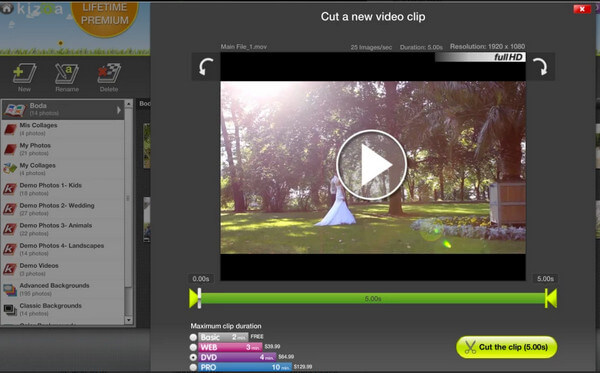The height and width of the screenshot is (373, 600).
Task: Create a New album
Action: tap(24, 77)
